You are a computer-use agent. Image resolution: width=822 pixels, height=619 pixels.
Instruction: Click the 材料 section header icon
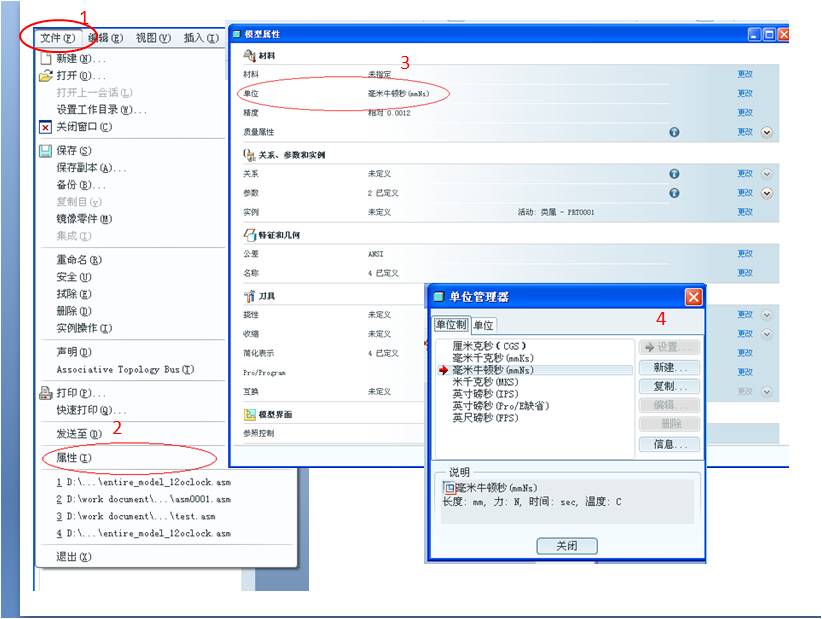250,55
